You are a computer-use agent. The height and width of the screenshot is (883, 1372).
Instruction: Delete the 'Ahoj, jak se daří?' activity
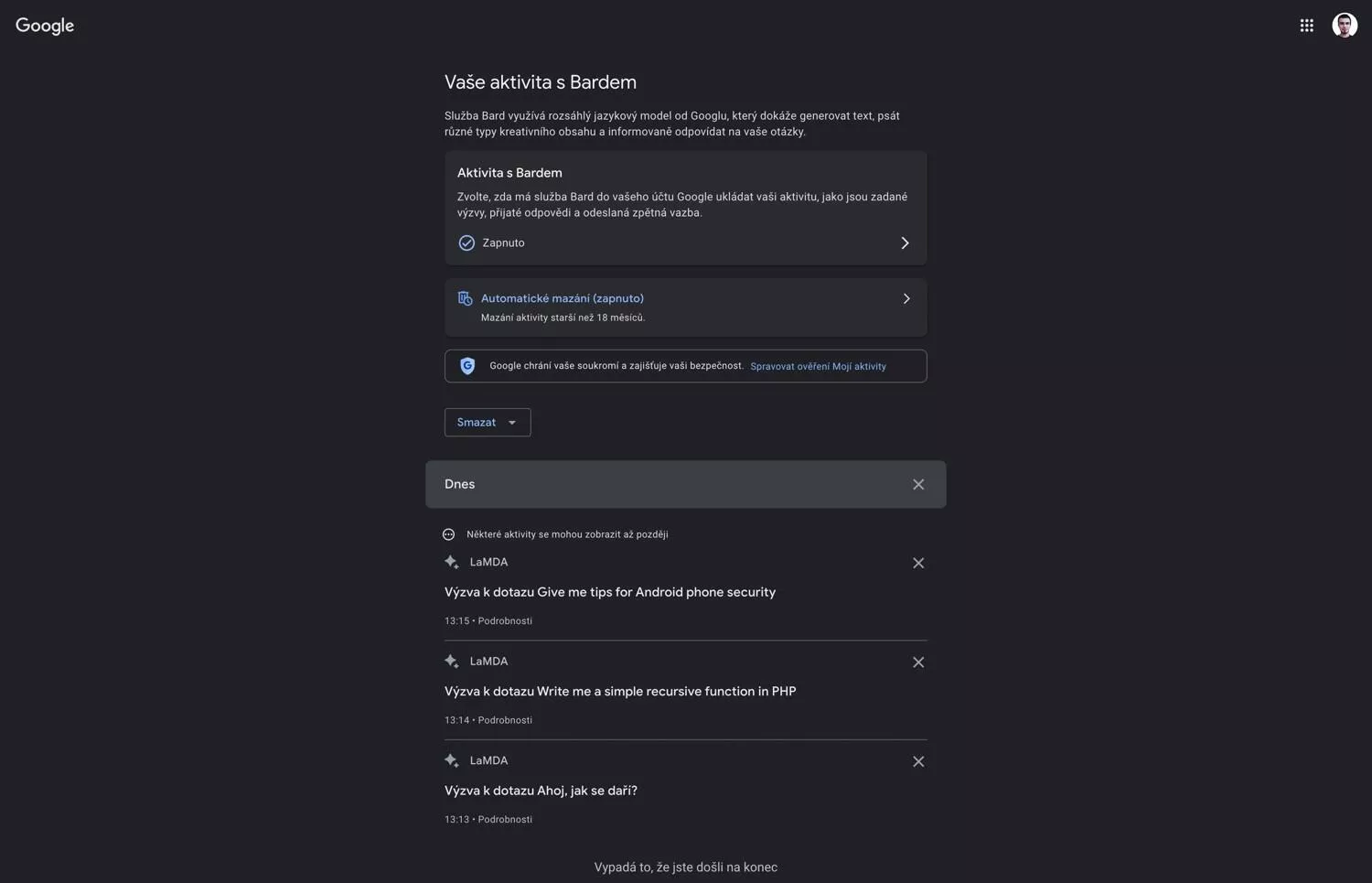[917, 761]
